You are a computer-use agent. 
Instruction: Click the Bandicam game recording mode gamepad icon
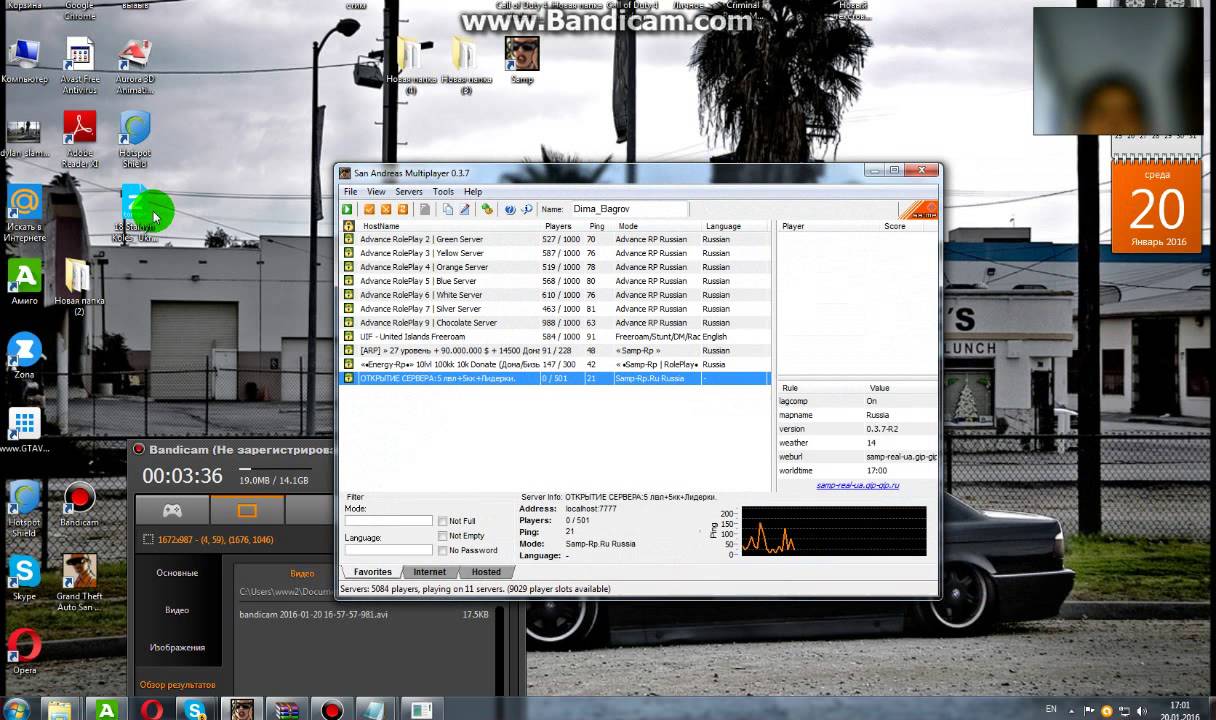pos(173,510)
